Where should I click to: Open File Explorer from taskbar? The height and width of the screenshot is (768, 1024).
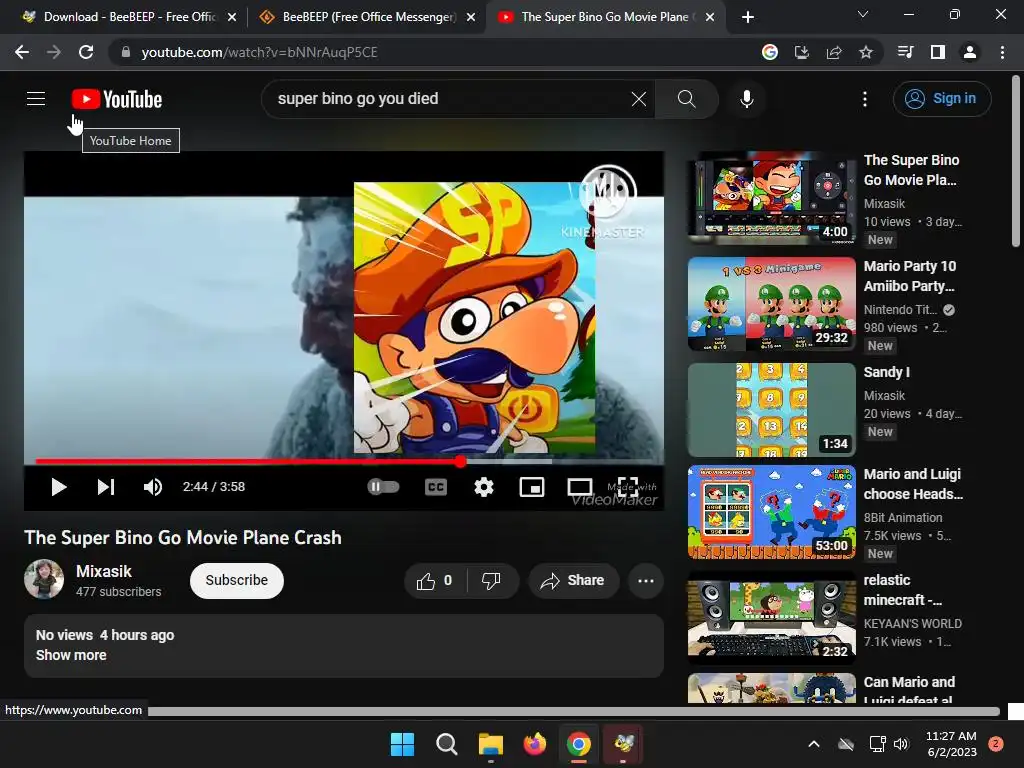pyautogui.click(x=490, y=744)
